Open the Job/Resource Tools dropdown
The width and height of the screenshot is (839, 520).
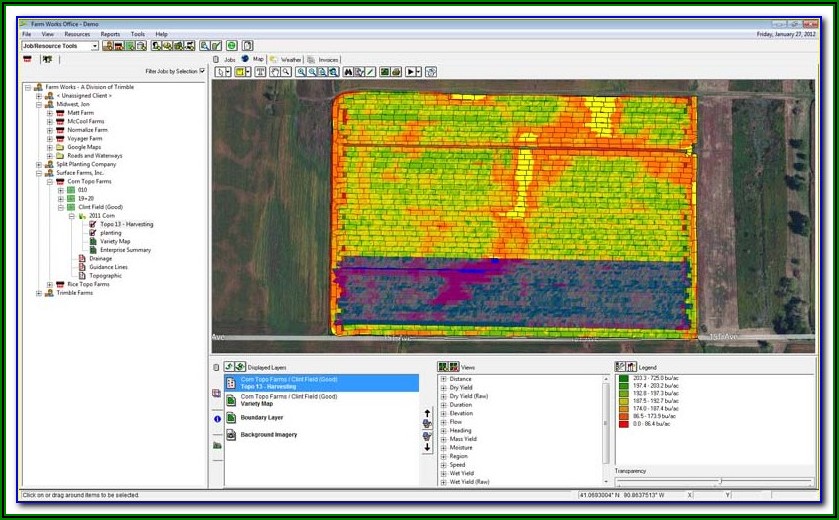95,45
